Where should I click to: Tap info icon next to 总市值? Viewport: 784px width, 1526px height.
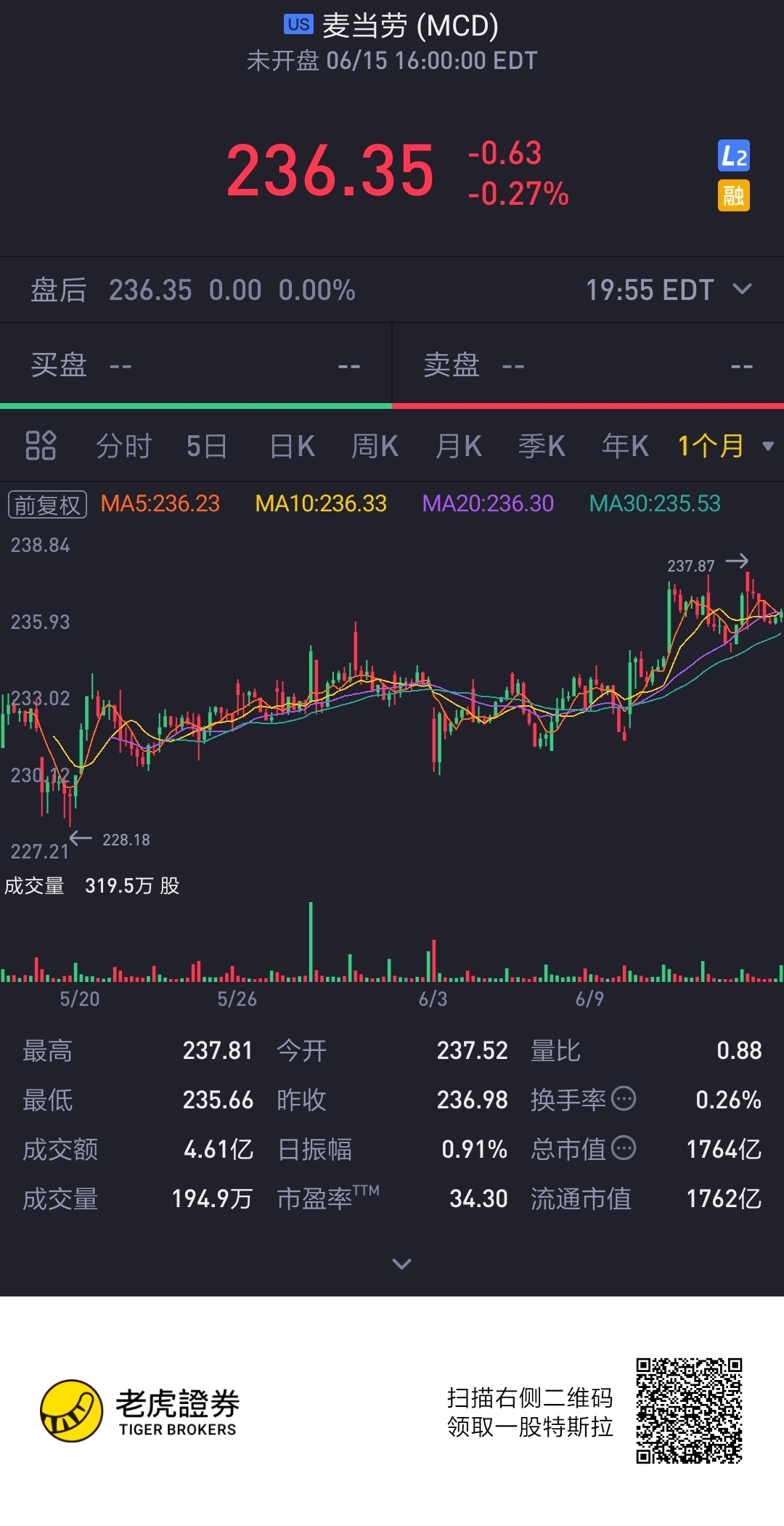pyautogui.click(x=624, y=1148)
